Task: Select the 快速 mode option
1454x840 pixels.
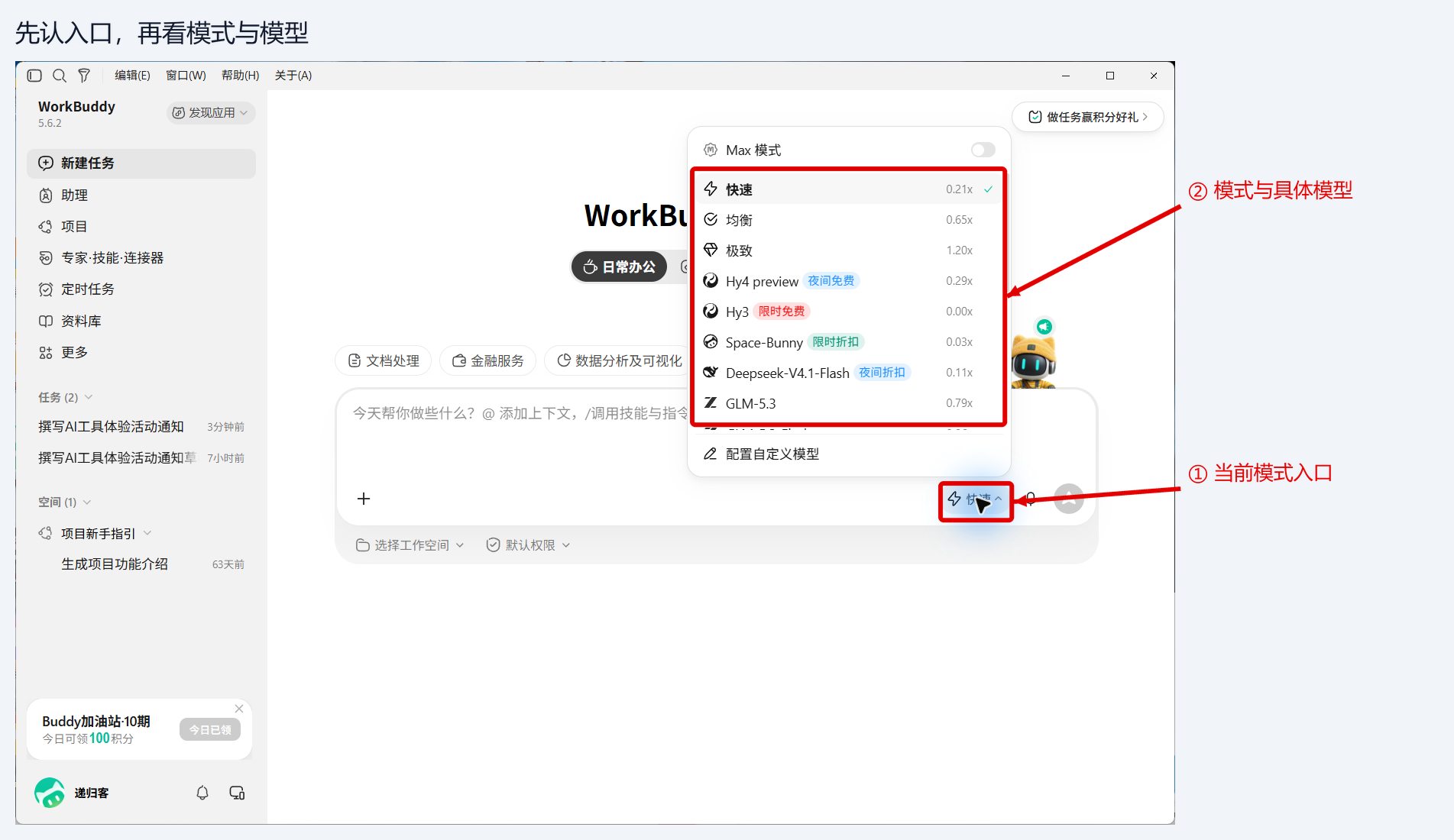Action: (848, 189)
